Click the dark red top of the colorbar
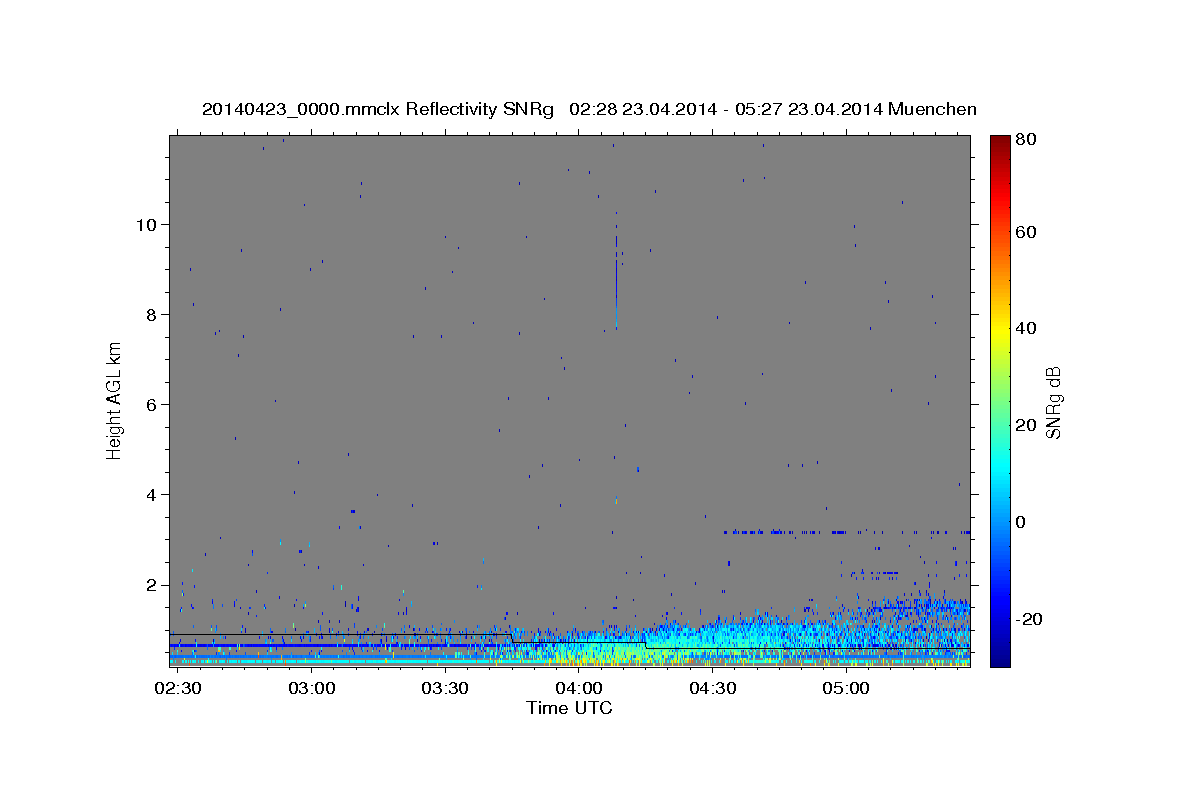1200x800 pixels. coord(1000,145)
